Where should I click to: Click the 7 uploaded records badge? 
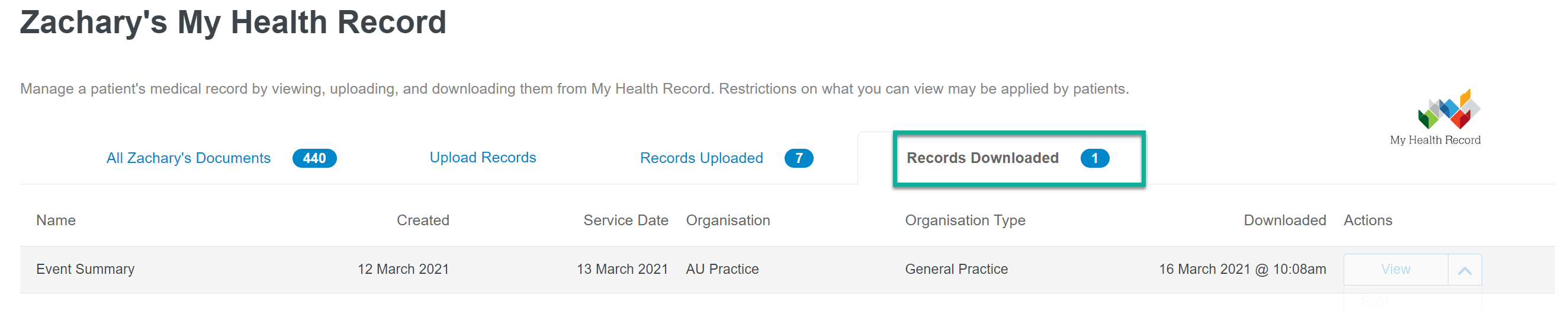pyautogui.click(x=799, y=158)
